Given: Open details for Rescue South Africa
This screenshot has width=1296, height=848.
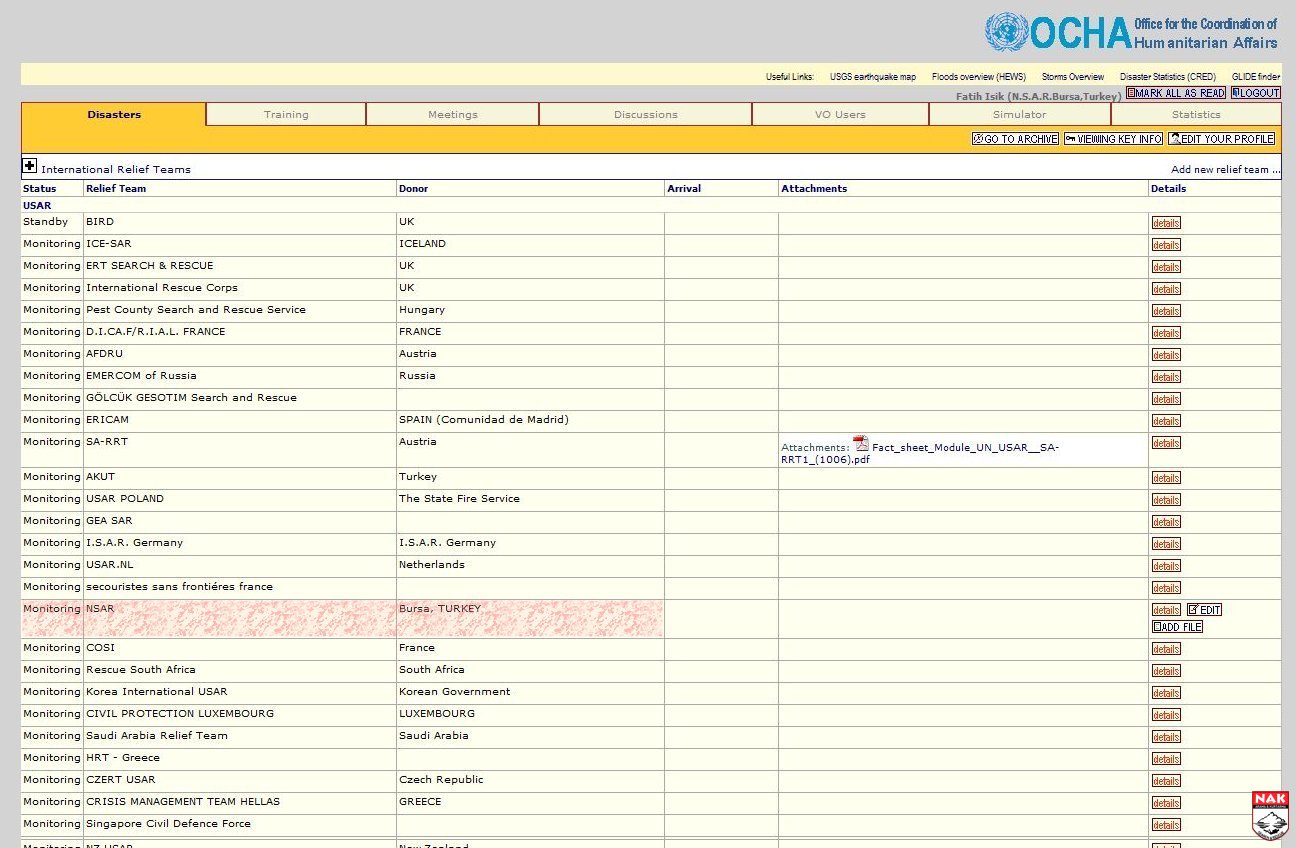Looking at the screenshot, I should coord(1166,671).
